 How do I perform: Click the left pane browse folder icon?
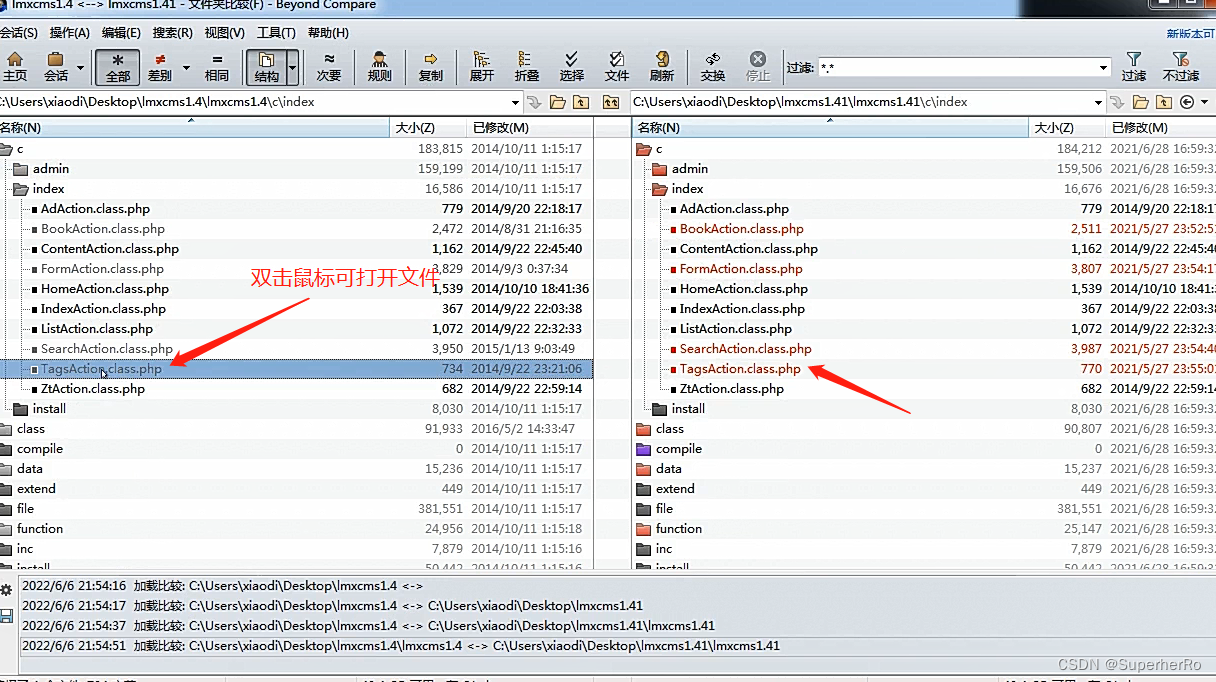558,102
